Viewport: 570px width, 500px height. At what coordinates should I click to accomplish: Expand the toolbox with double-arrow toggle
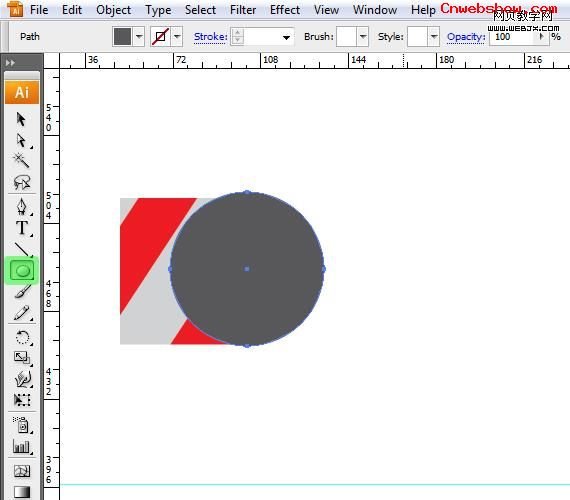10,63
